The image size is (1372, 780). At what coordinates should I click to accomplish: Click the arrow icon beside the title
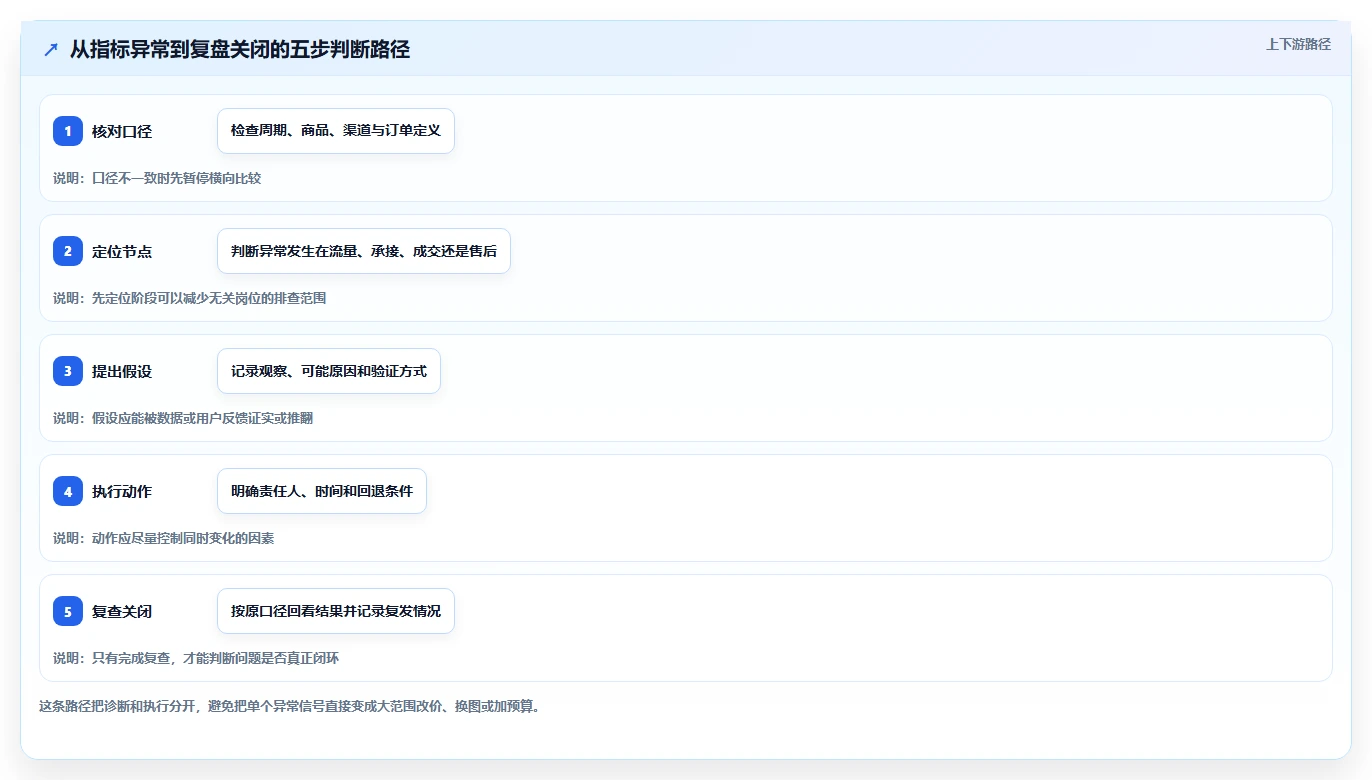(x=51, y=50)
